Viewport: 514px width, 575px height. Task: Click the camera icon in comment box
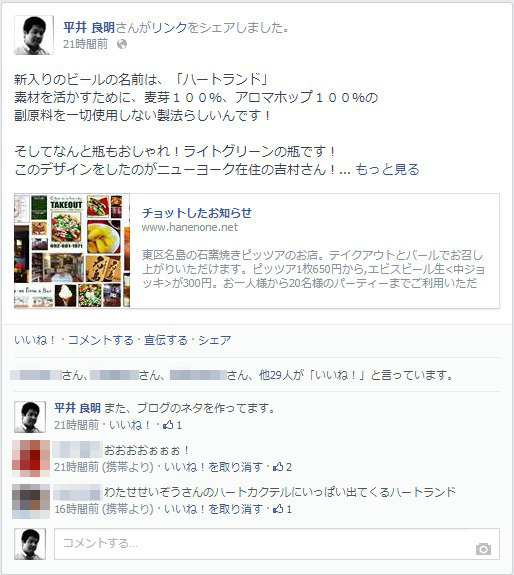coord(483,549)
